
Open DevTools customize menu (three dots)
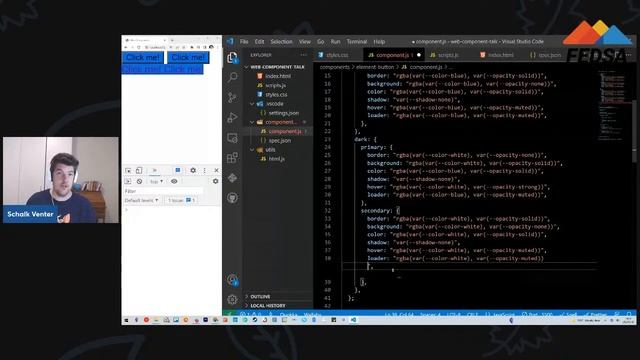pos(204,170)
